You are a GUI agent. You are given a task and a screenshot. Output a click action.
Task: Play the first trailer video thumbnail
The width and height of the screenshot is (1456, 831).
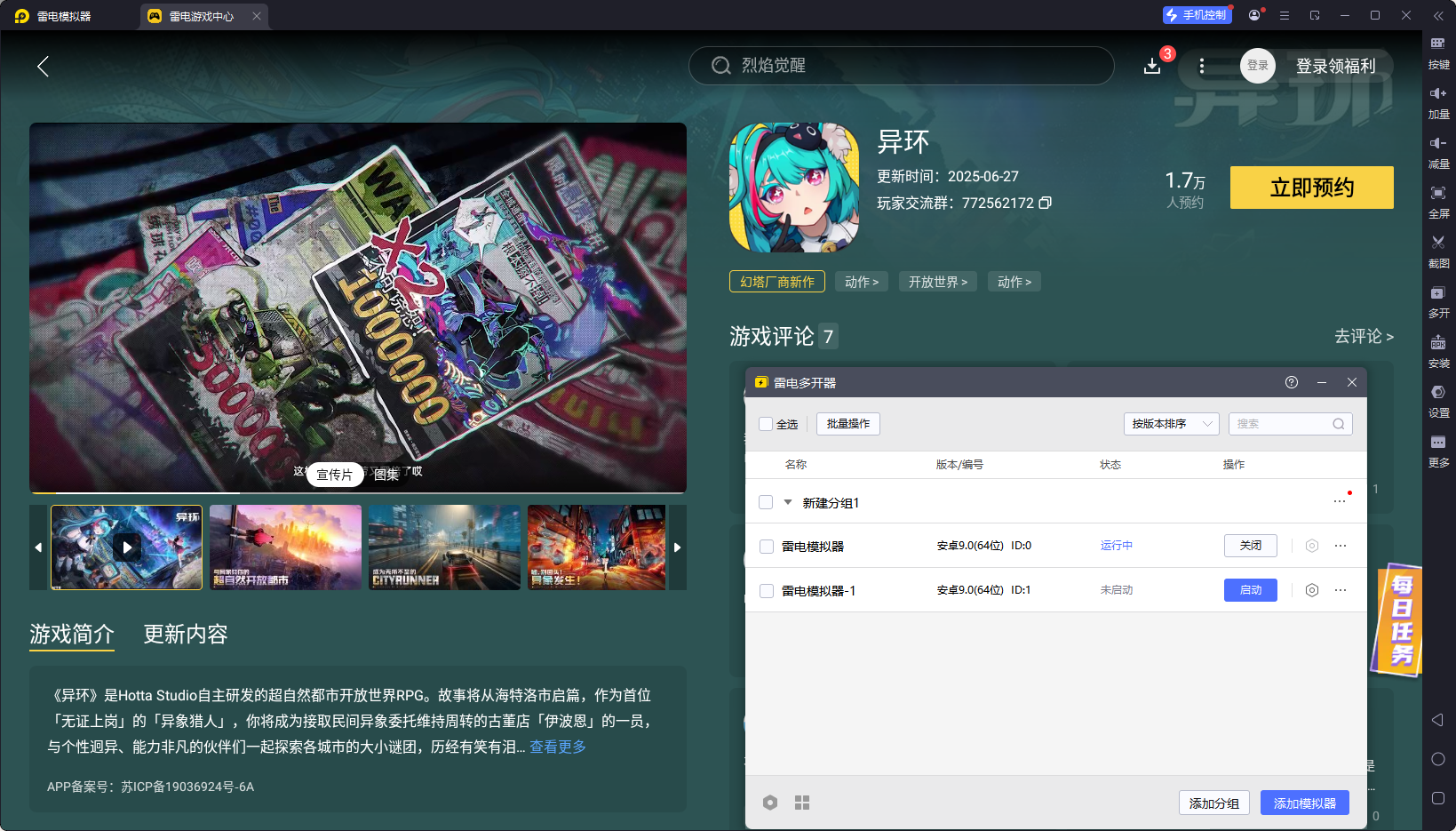[x=127, y=547]
